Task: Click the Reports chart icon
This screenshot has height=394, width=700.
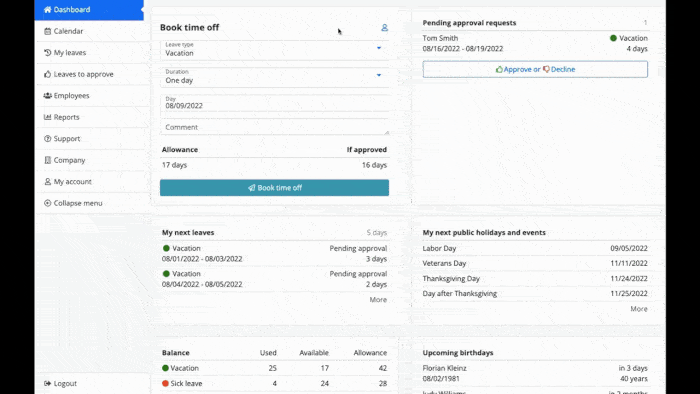Action: (x=47, y=117)
